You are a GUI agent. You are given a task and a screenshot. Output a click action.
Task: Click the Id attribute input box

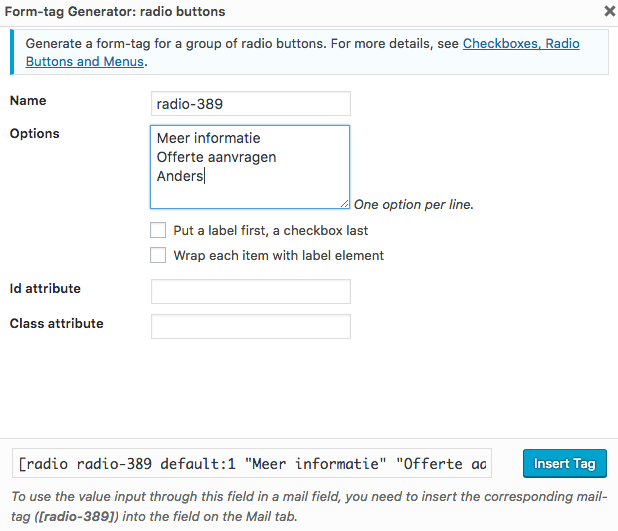[250, 291]
